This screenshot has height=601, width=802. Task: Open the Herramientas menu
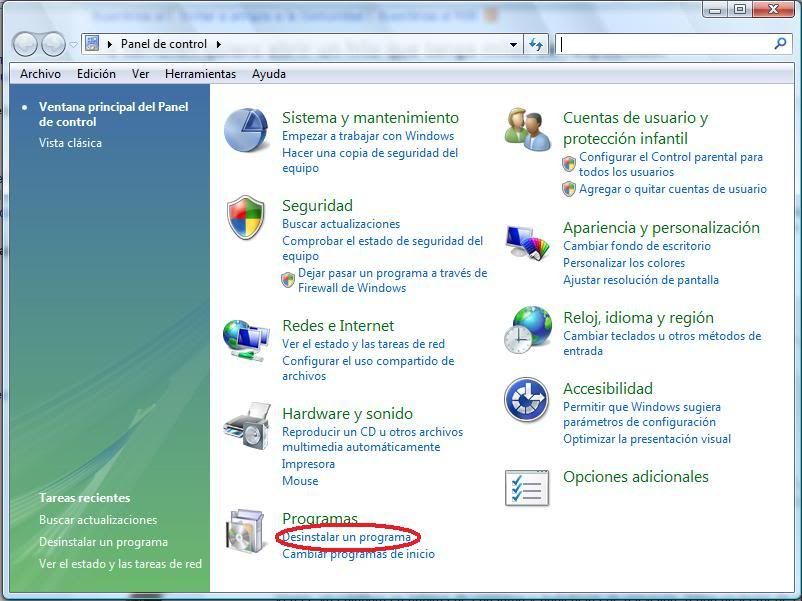click(200, 74)
